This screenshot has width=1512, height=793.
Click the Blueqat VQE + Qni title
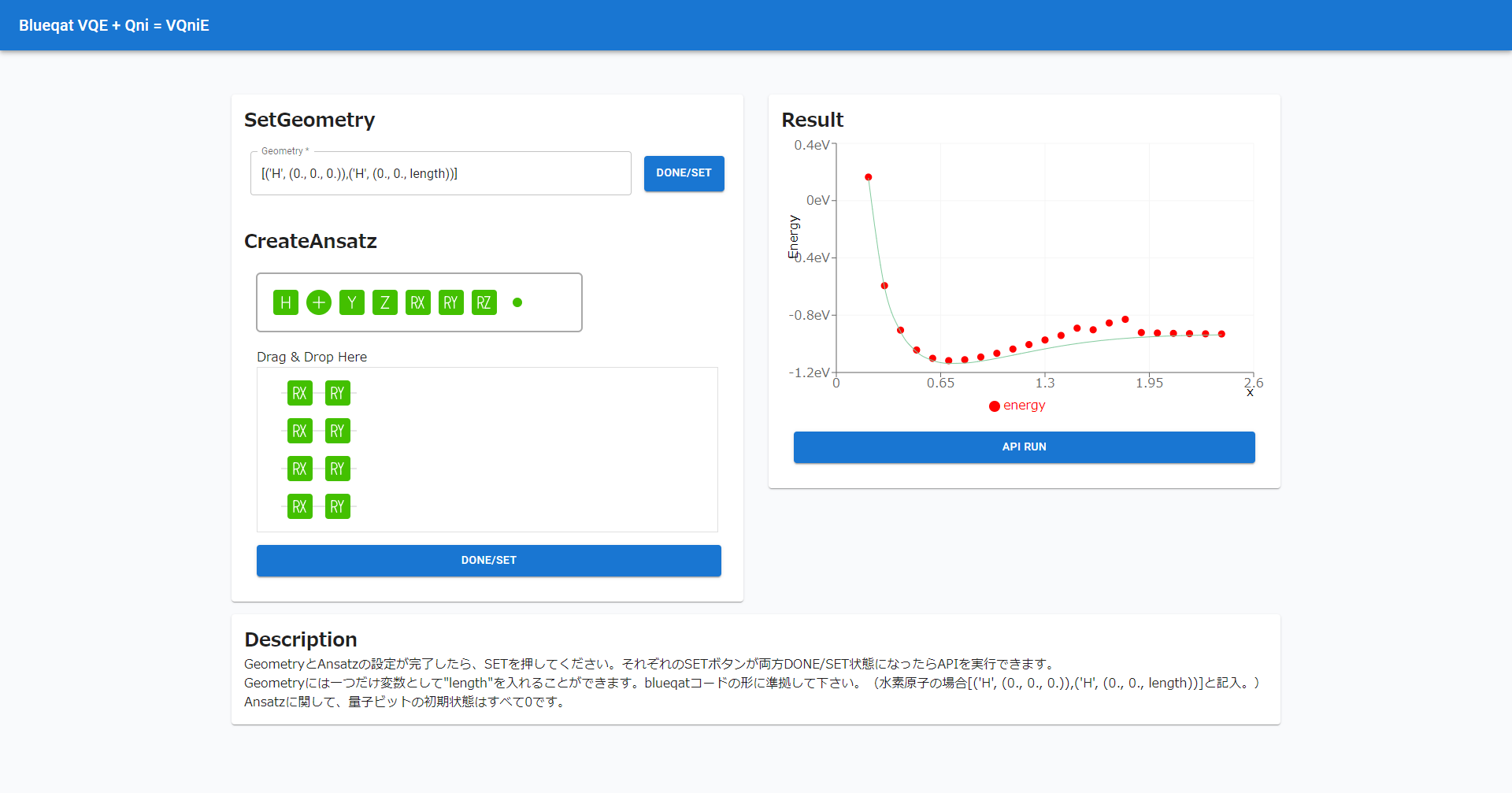(114, 25)
